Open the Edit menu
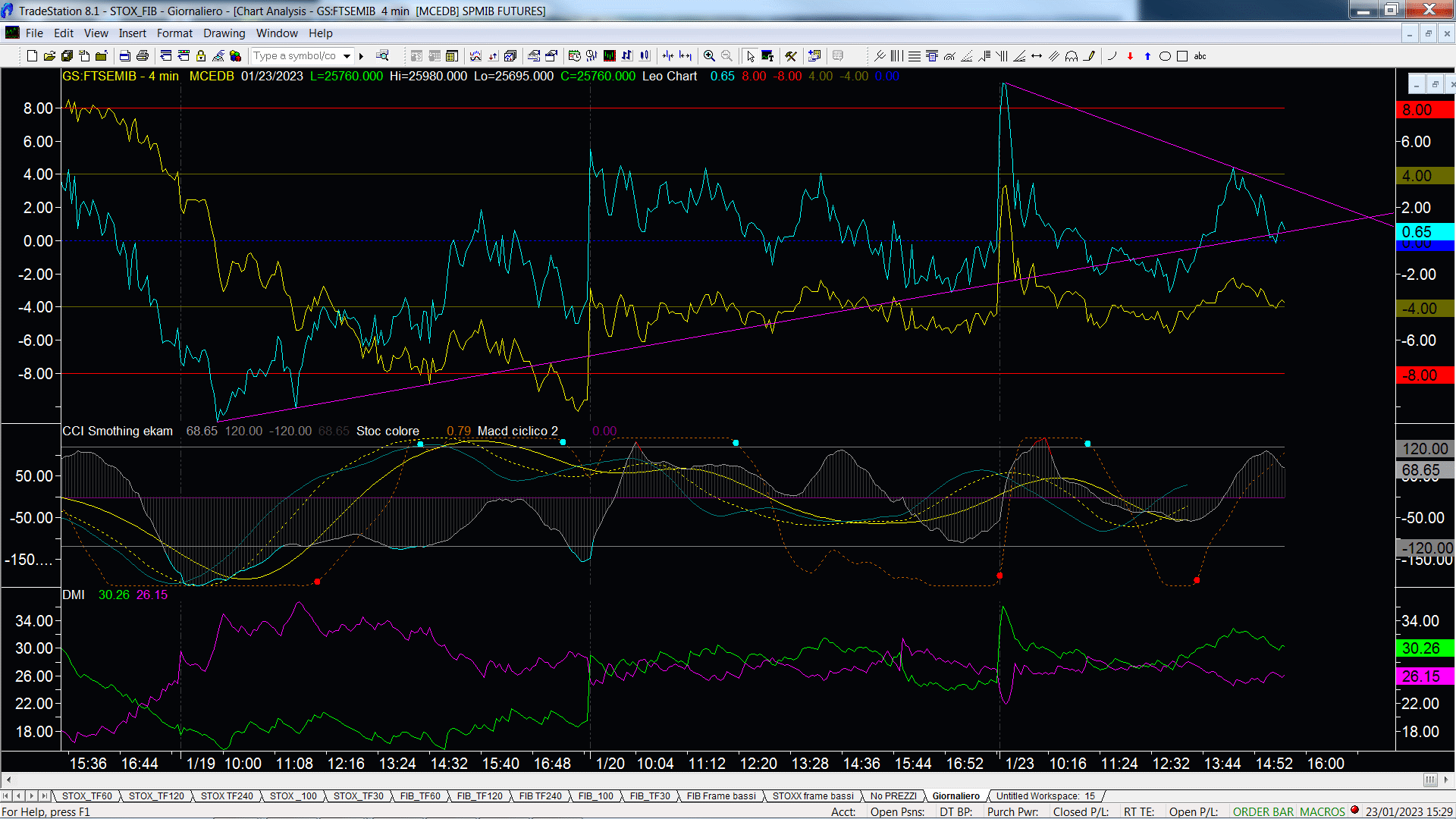 (64, 33)
